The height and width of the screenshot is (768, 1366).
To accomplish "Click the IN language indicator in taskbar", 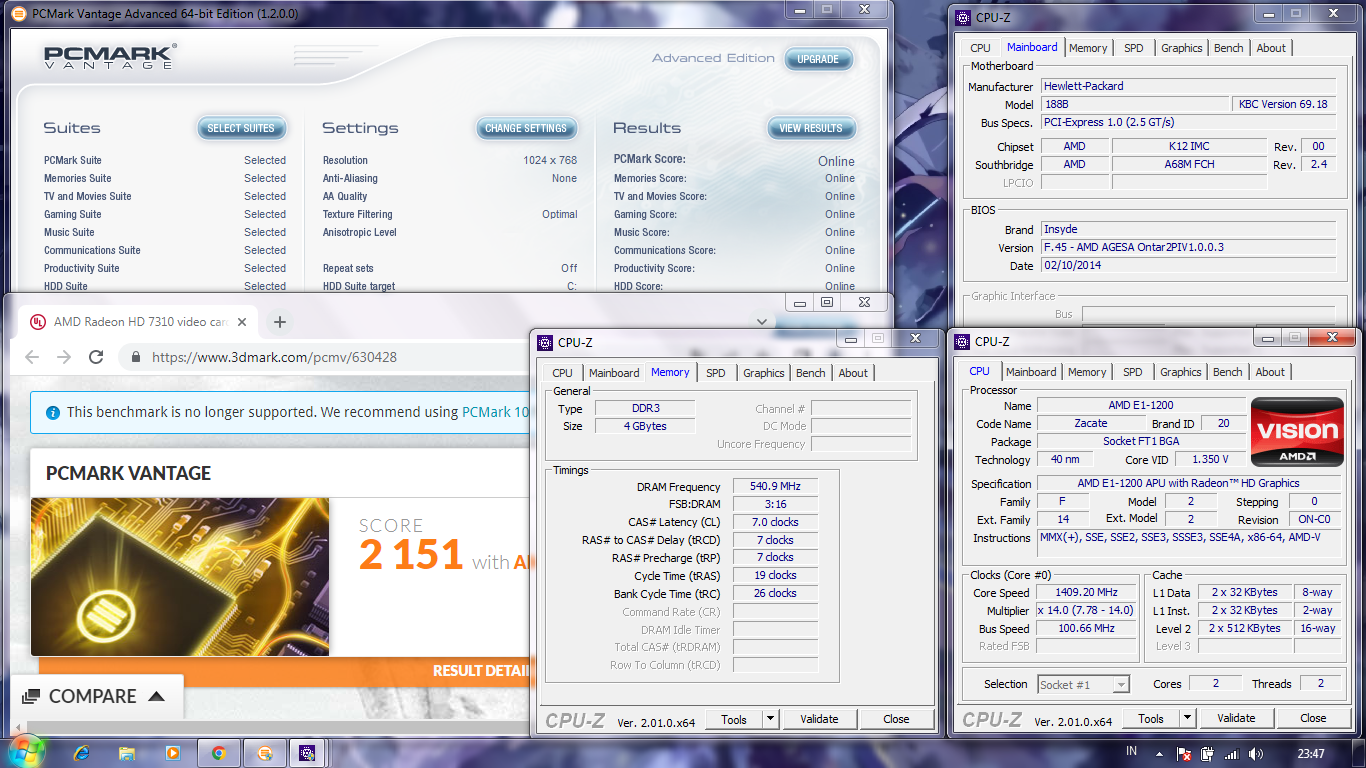I will click(1131, 752).
